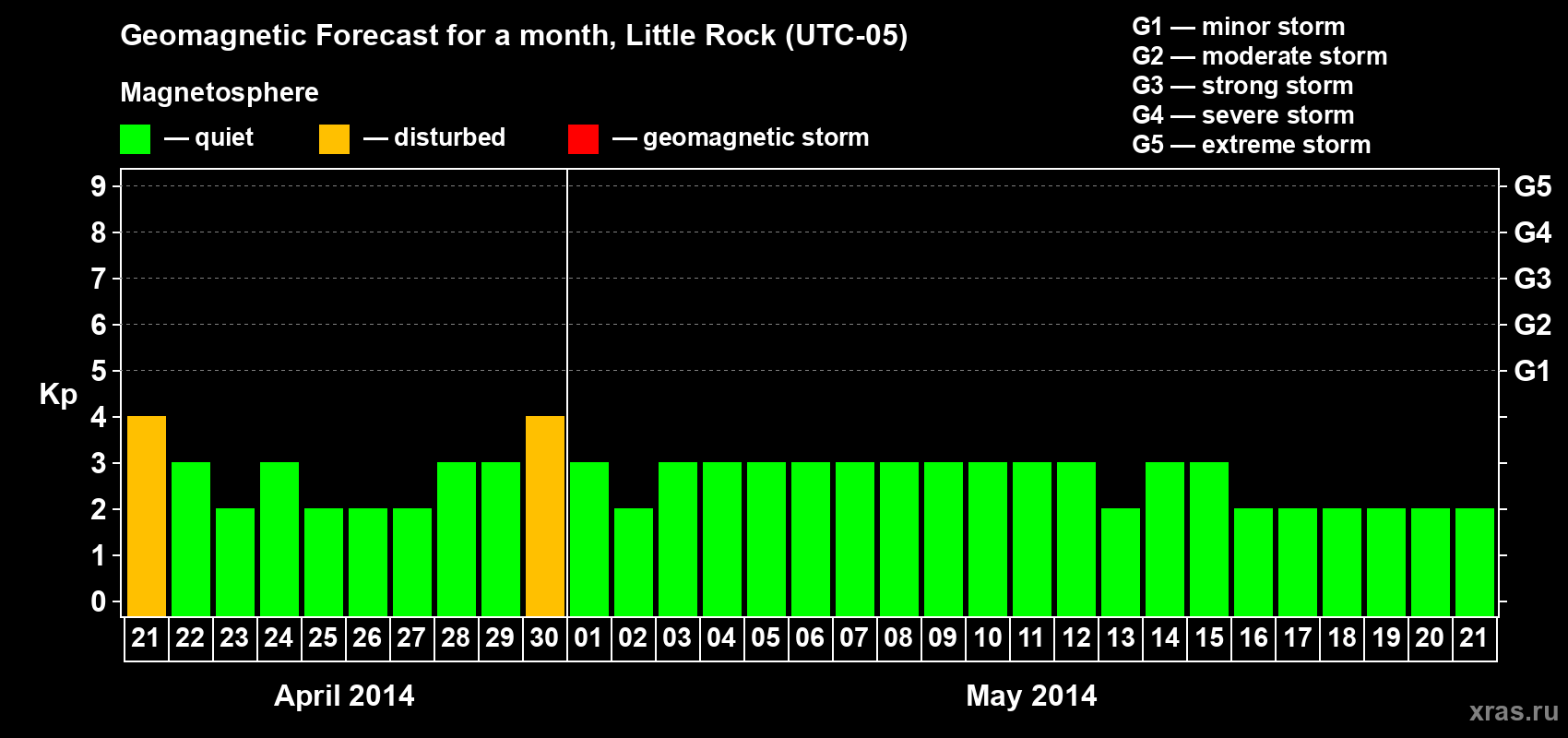Click the green bar for May 21
This screenshot has height=738, width=1568.
coord(1475,563)
